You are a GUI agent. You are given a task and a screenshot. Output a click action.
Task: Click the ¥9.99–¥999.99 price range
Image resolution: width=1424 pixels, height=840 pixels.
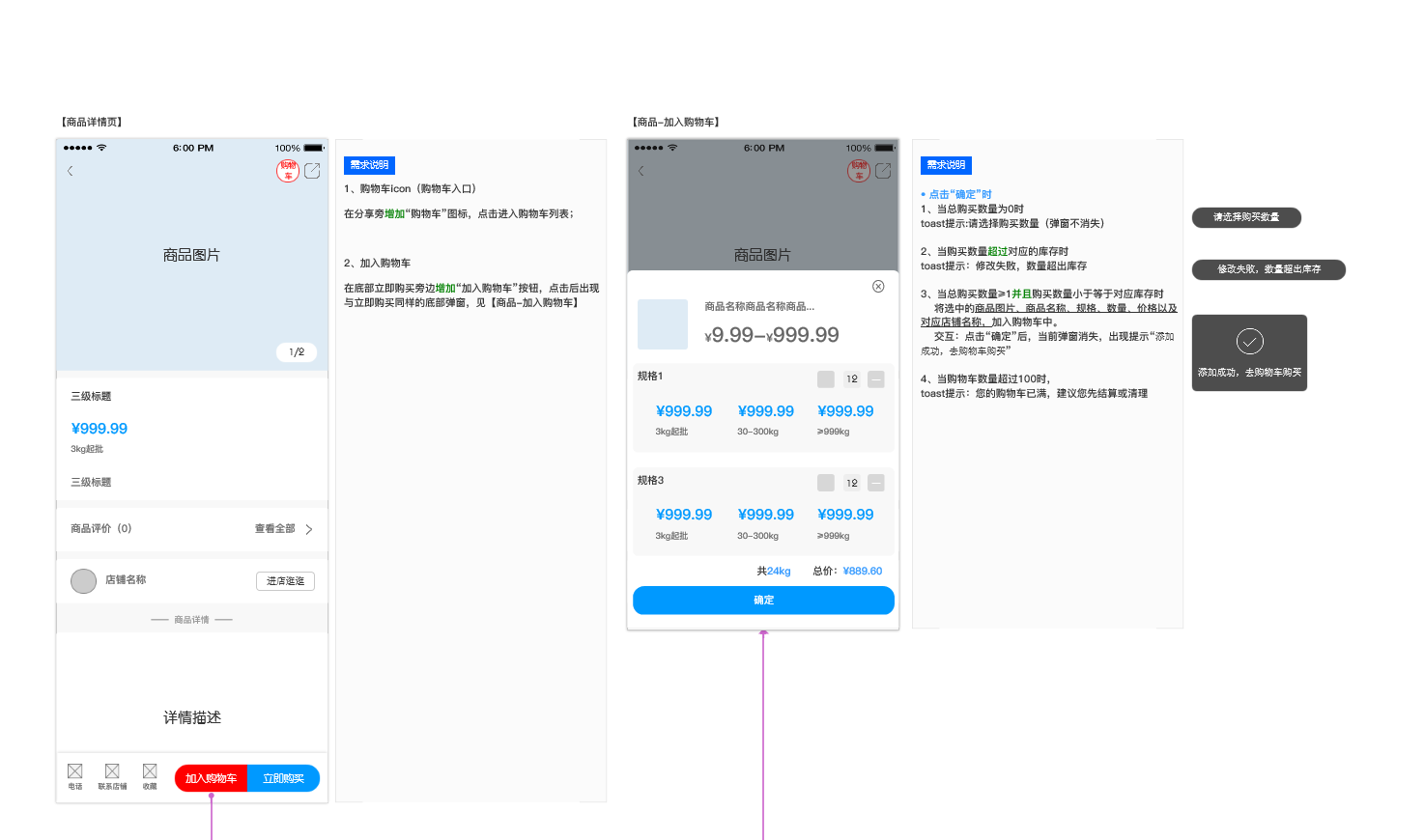pyautogui.click(x=772, y=335)
